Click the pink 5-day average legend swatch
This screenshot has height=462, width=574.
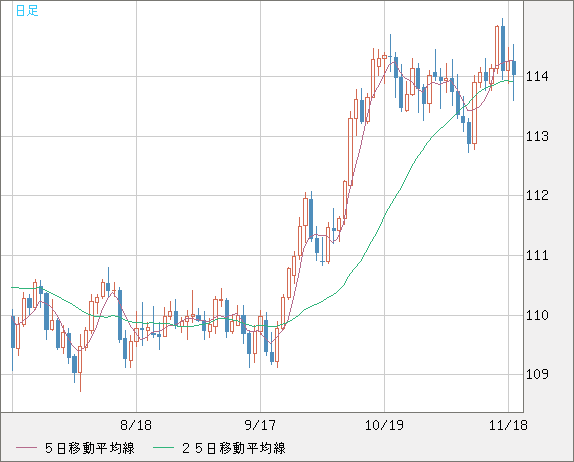click(26, 448)
